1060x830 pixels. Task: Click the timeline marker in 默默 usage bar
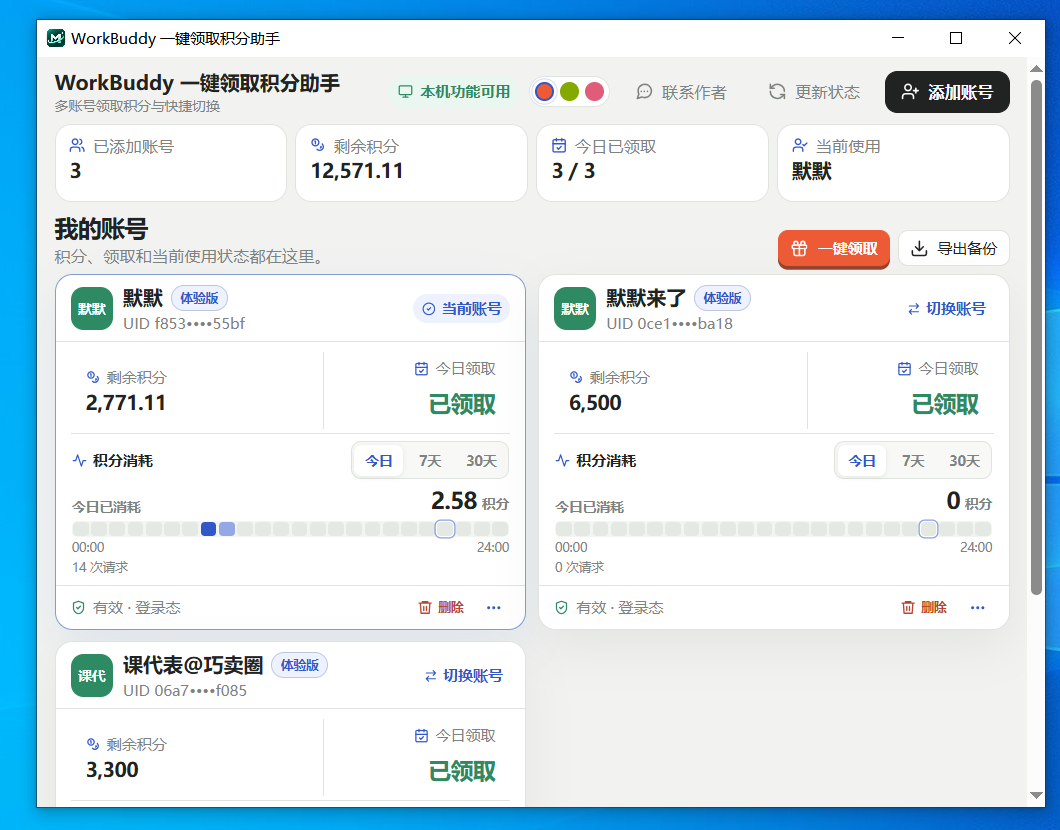point(445,529)
